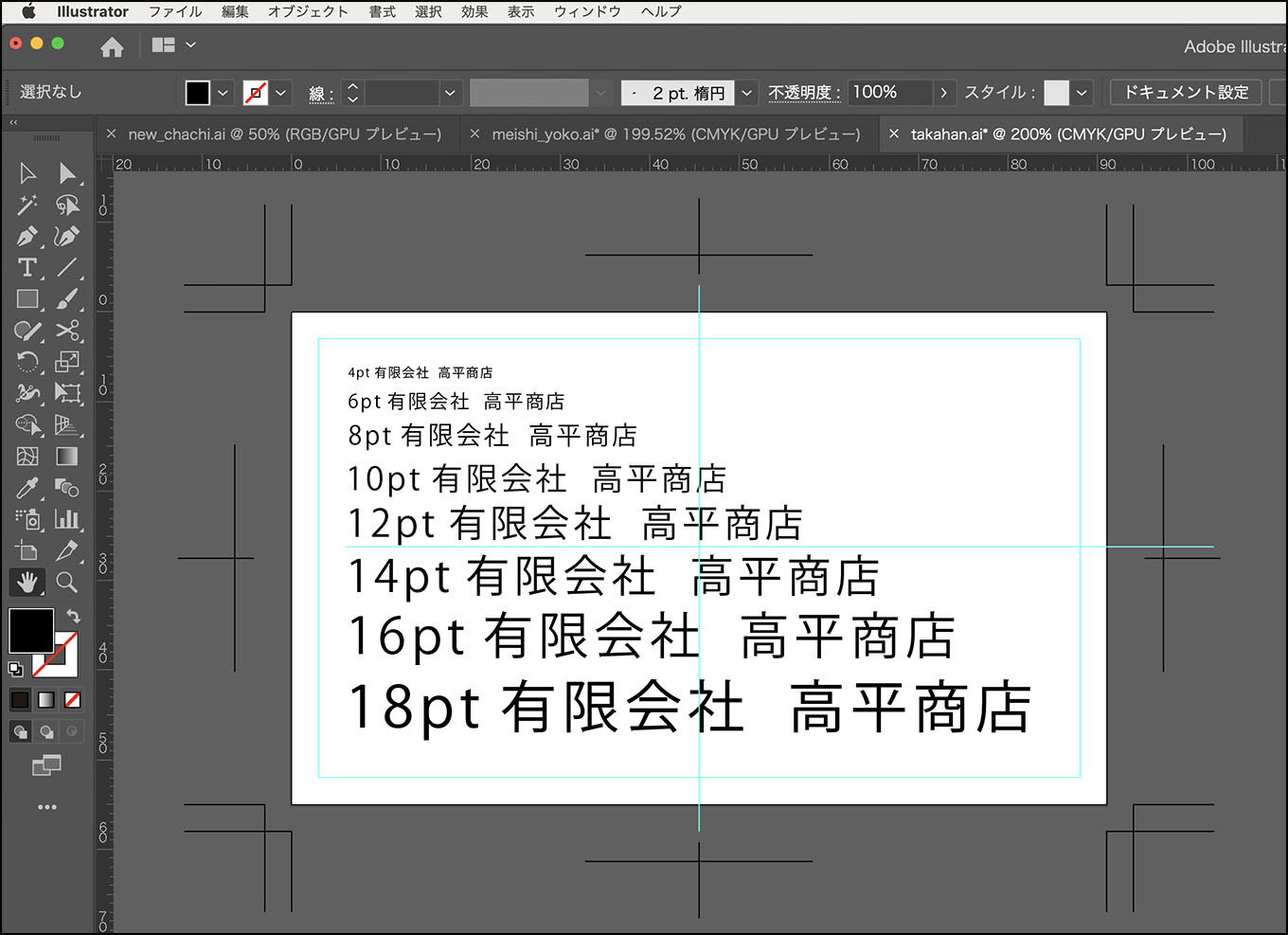1288x935 pixels.
Task: Select the Hand tool
Action: (27, 582)
